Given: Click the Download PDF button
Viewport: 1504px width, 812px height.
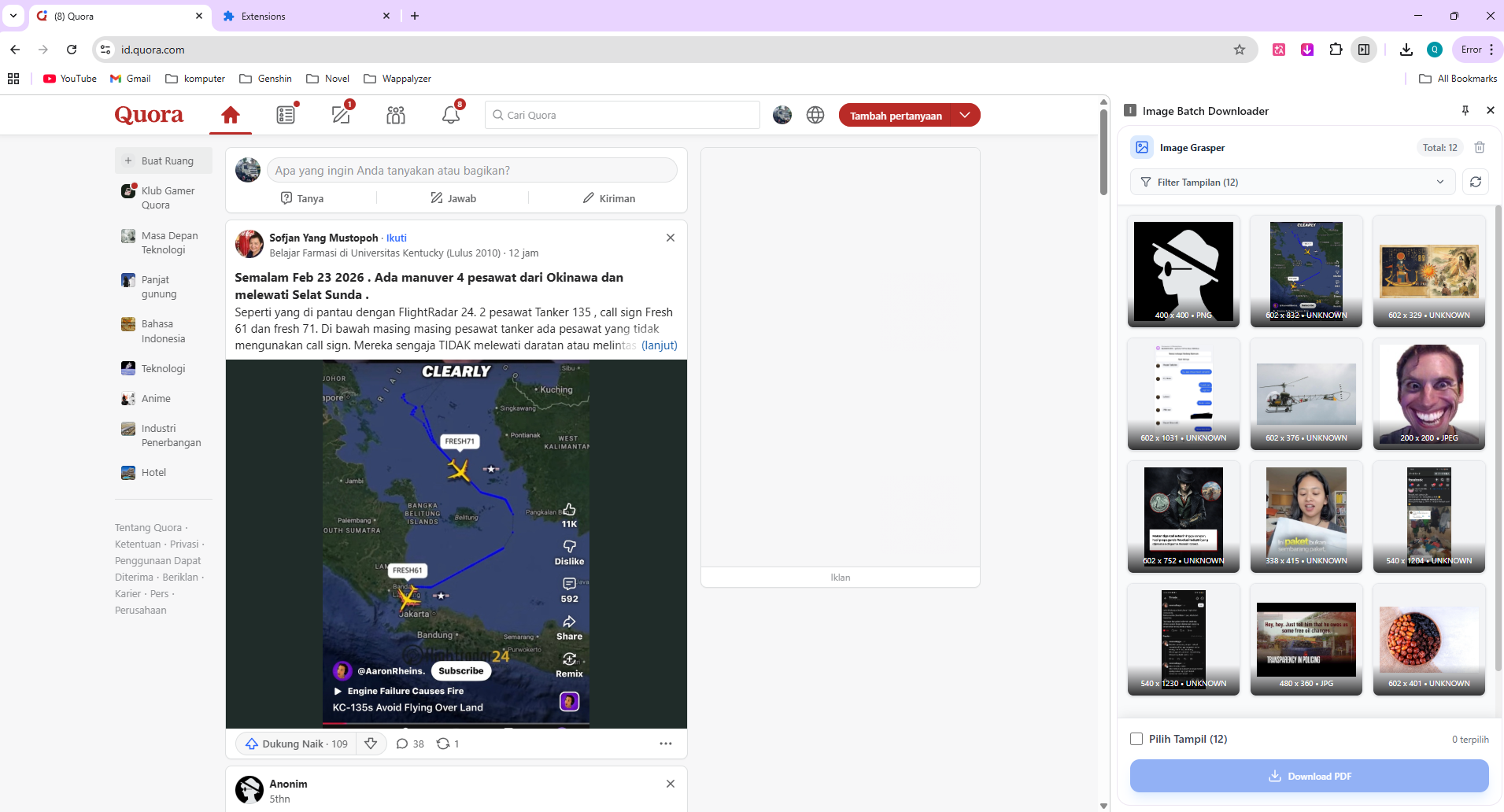Looking at the screenshot, I should point(1309,776).
